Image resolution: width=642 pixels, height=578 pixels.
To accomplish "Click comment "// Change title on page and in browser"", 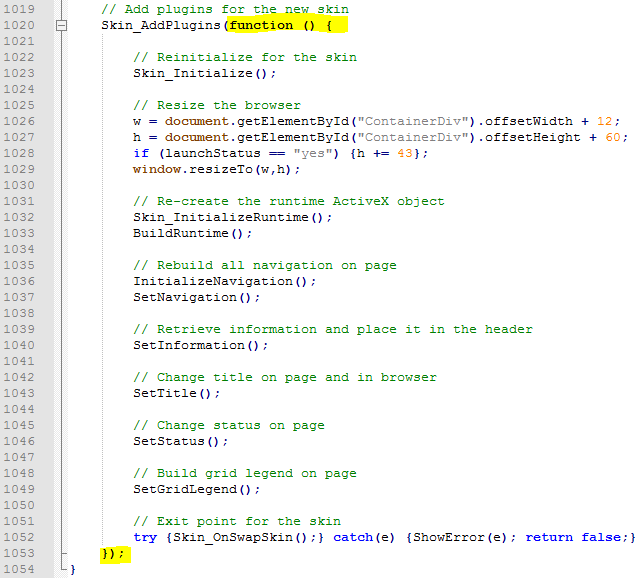I will (285, 377).
